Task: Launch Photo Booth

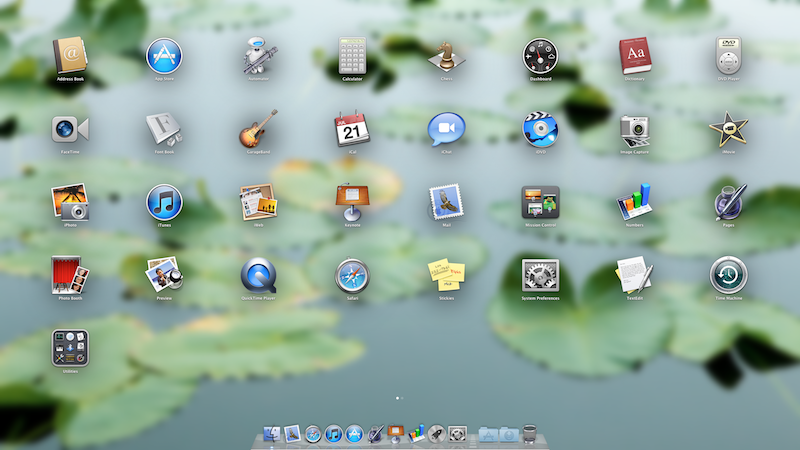Action: tap(70, 276)
